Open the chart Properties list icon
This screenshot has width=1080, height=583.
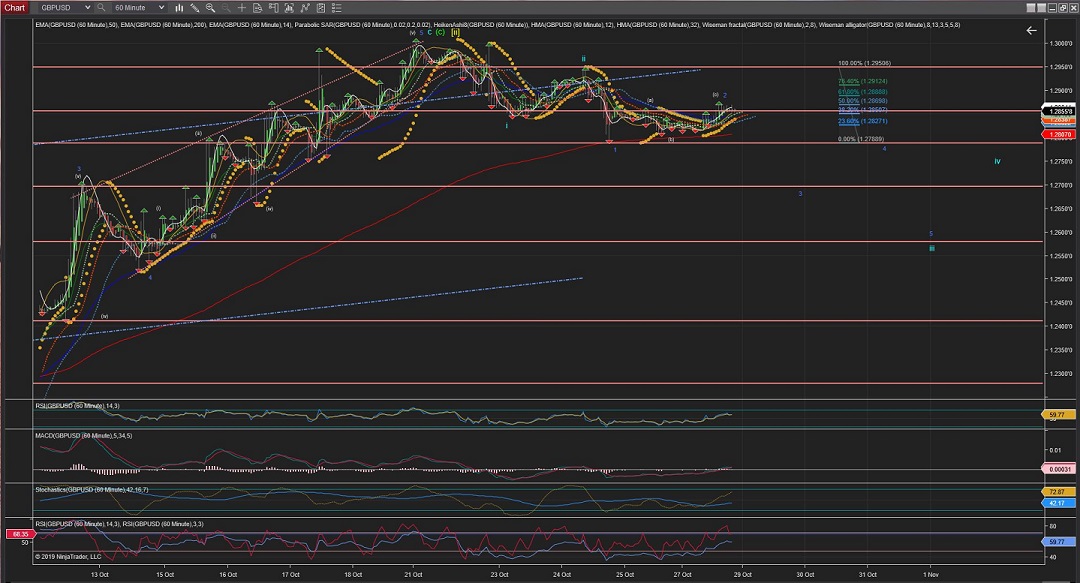click(337, 7)
